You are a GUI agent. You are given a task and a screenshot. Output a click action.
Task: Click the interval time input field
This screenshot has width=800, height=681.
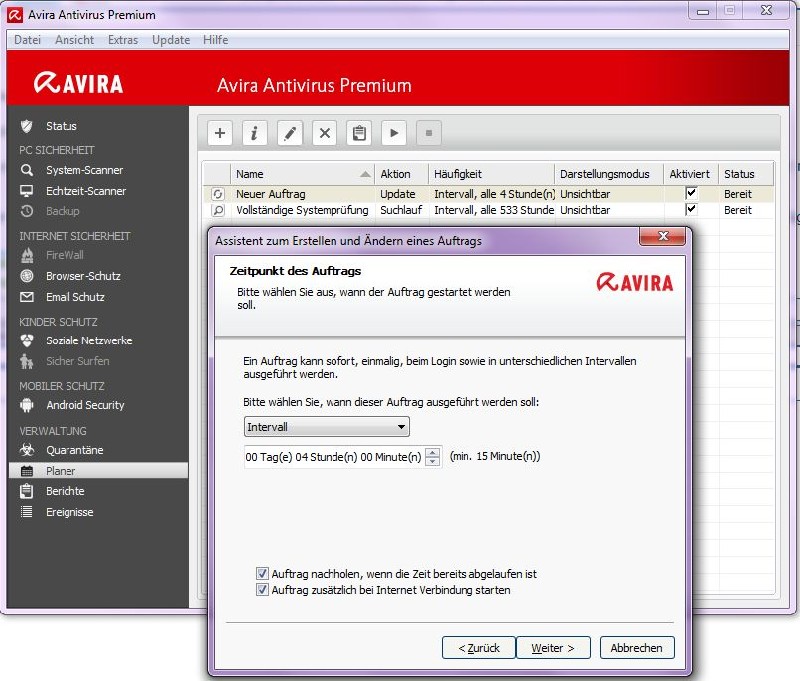pyautogui.click(x=333, y=457)
